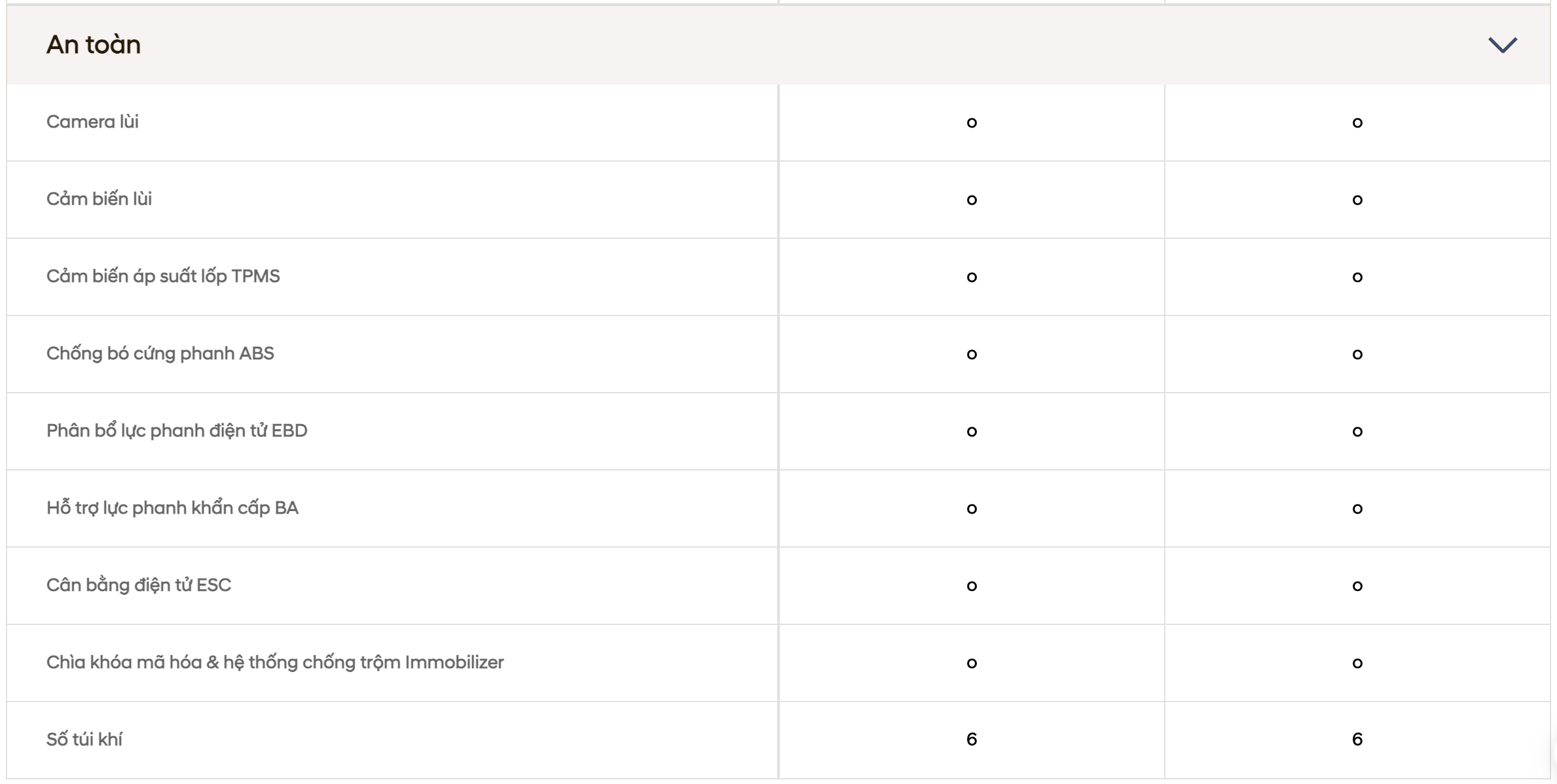Click Immobilizer circle marker in first column
1557x784 pixels.
point(972,663)
